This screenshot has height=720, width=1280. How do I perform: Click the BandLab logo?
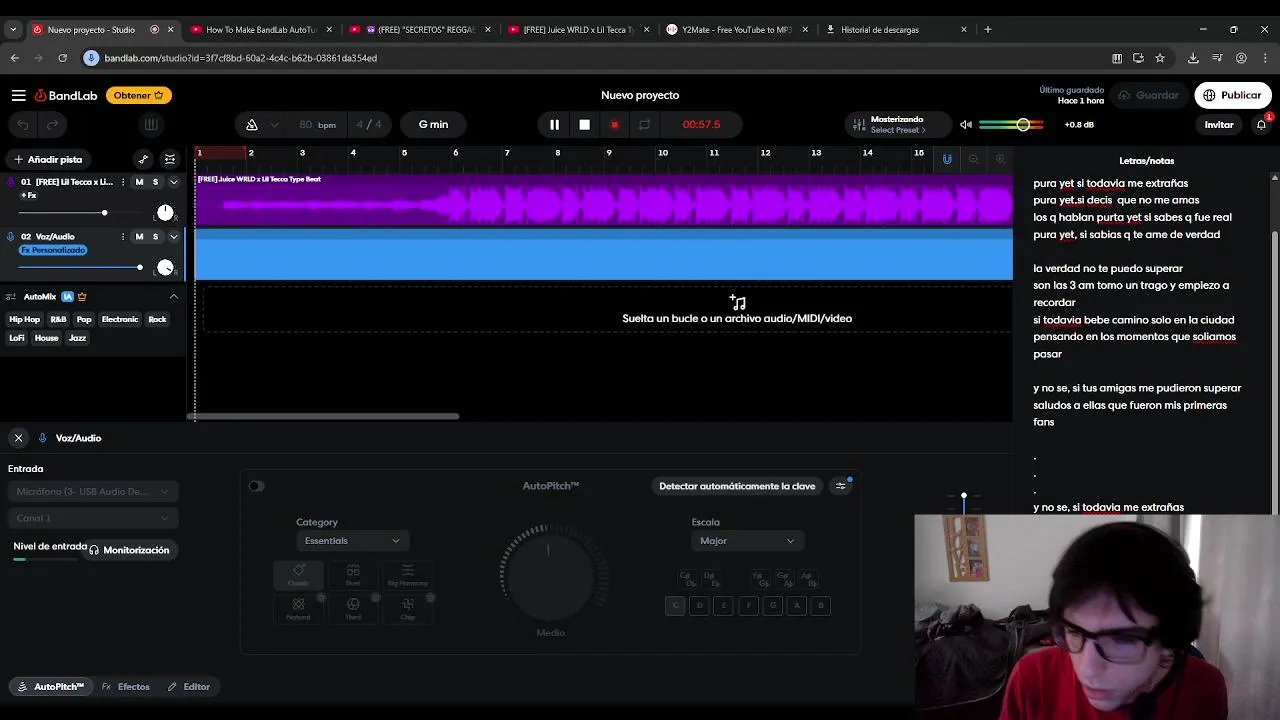pyautogui.click(x=66, y=95)
